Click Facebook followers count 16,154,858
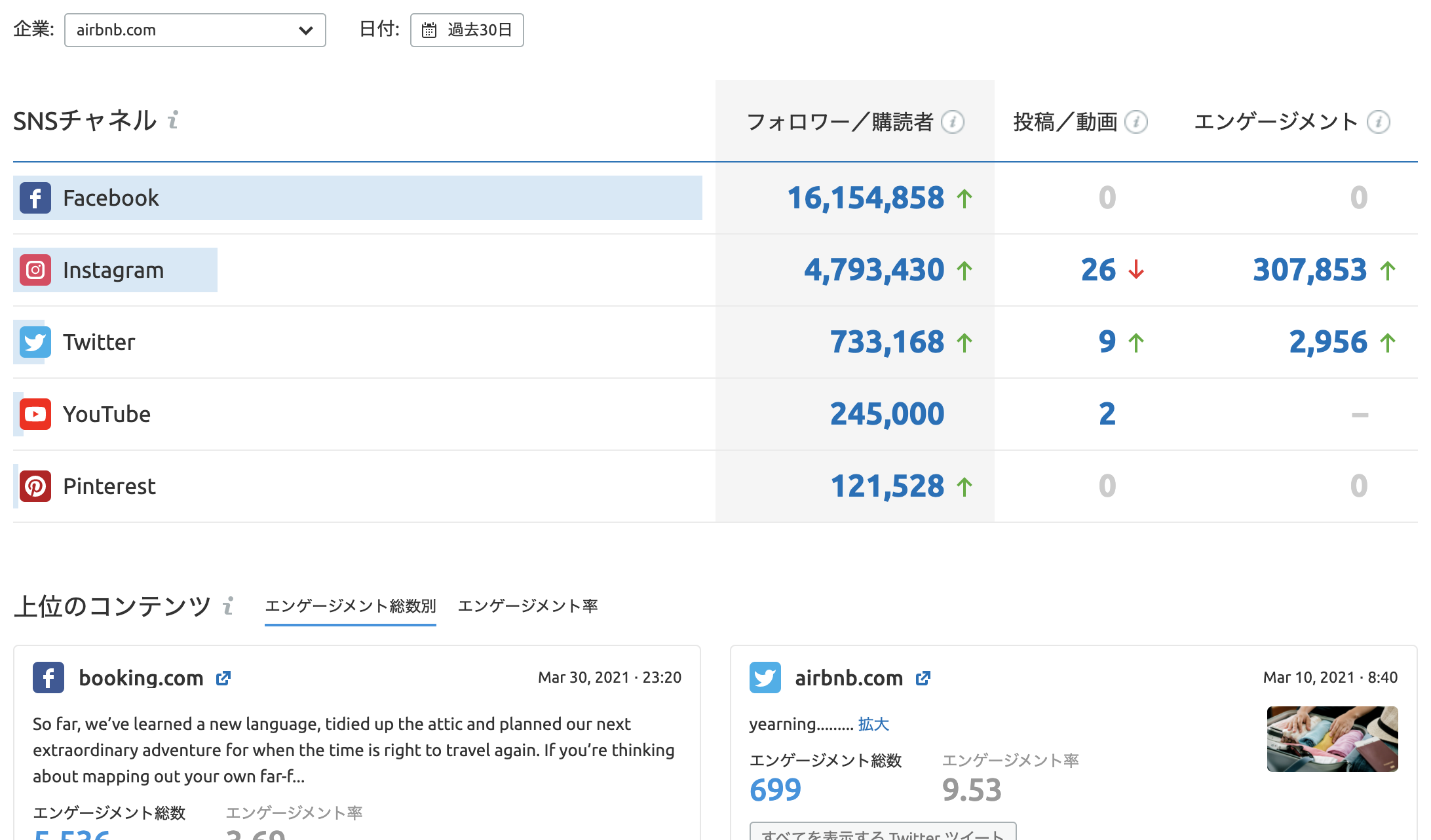This screenshot has height=840, width=1431. 865,198
